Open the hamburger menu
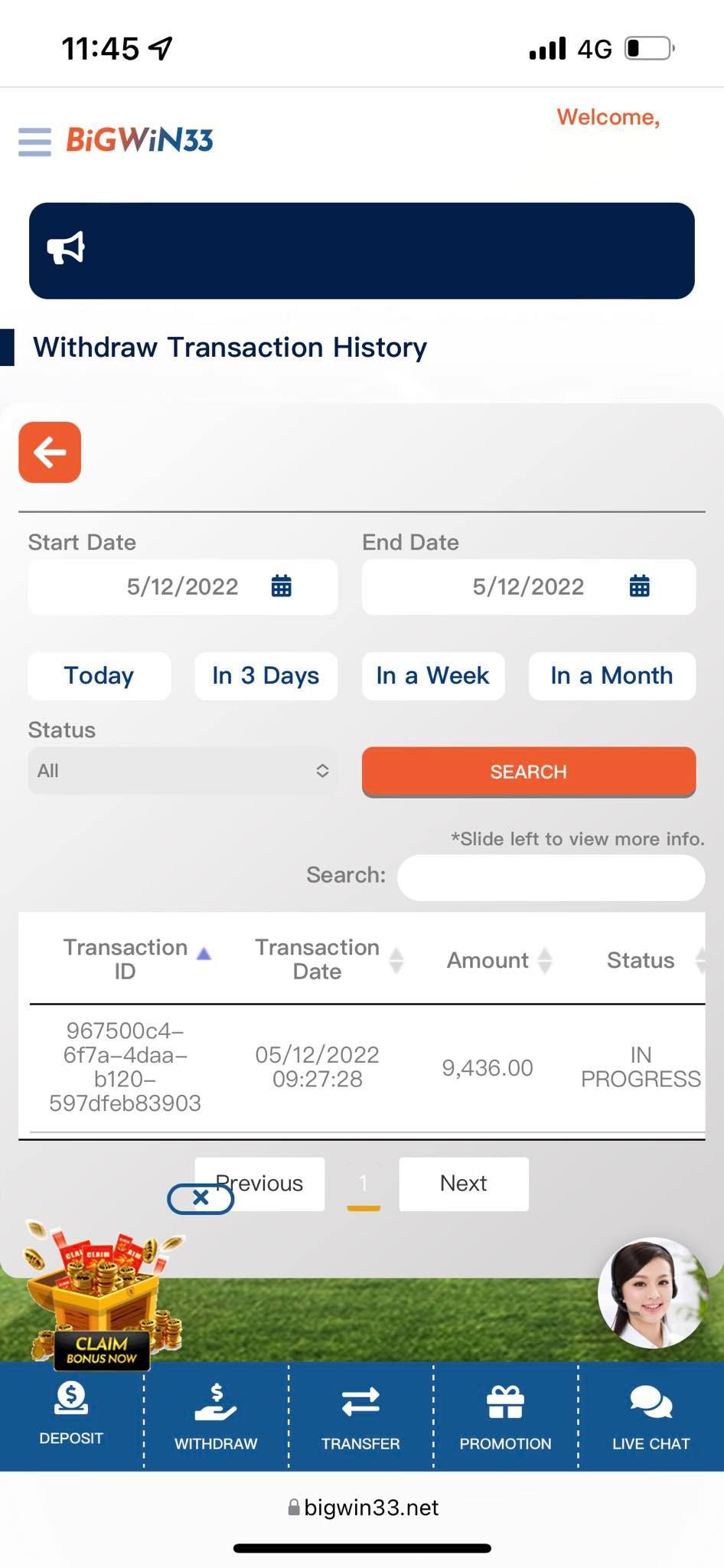724x1568 pixels. 34,142
